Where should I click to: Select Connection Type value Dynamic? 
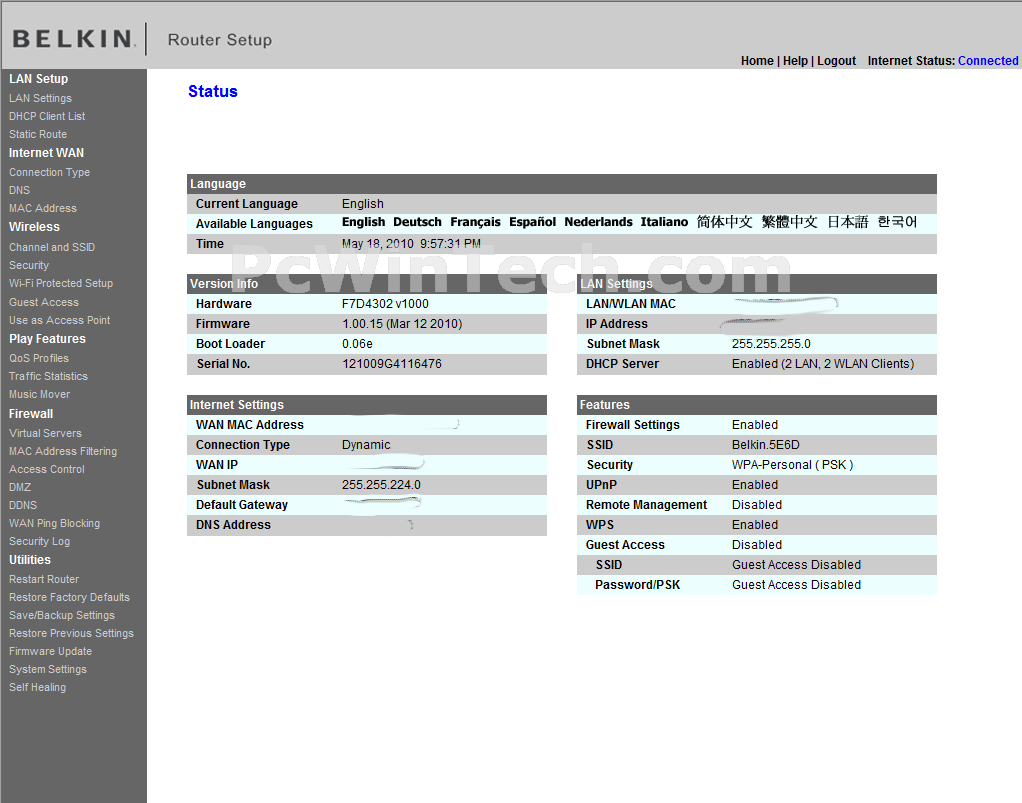pos(366,445)
